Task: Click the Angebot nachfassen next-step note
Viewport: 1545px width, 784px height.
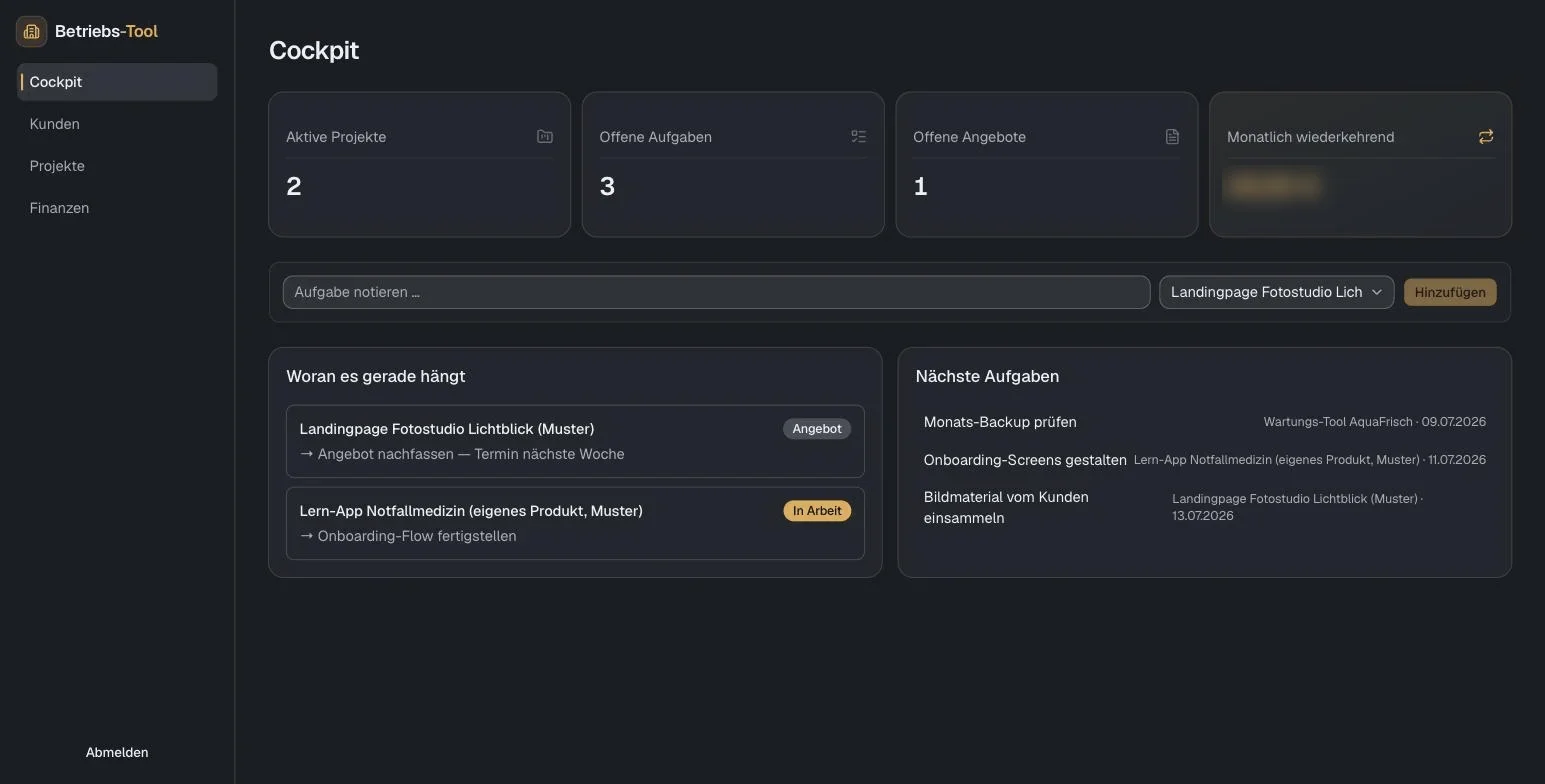Action: (462, 454)
